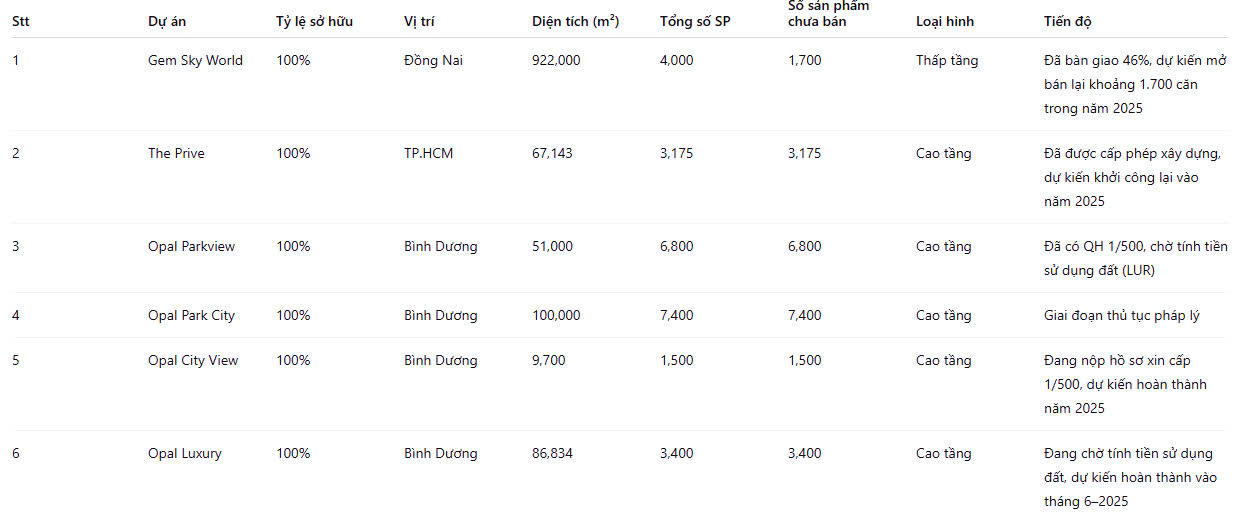Screen dimensions: 1257x517
Task: Click the The Prive project cell
Action: 176,153
